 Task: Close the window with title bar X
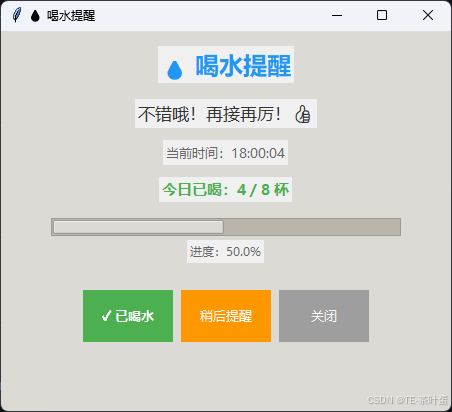click(x=428, y=15)
